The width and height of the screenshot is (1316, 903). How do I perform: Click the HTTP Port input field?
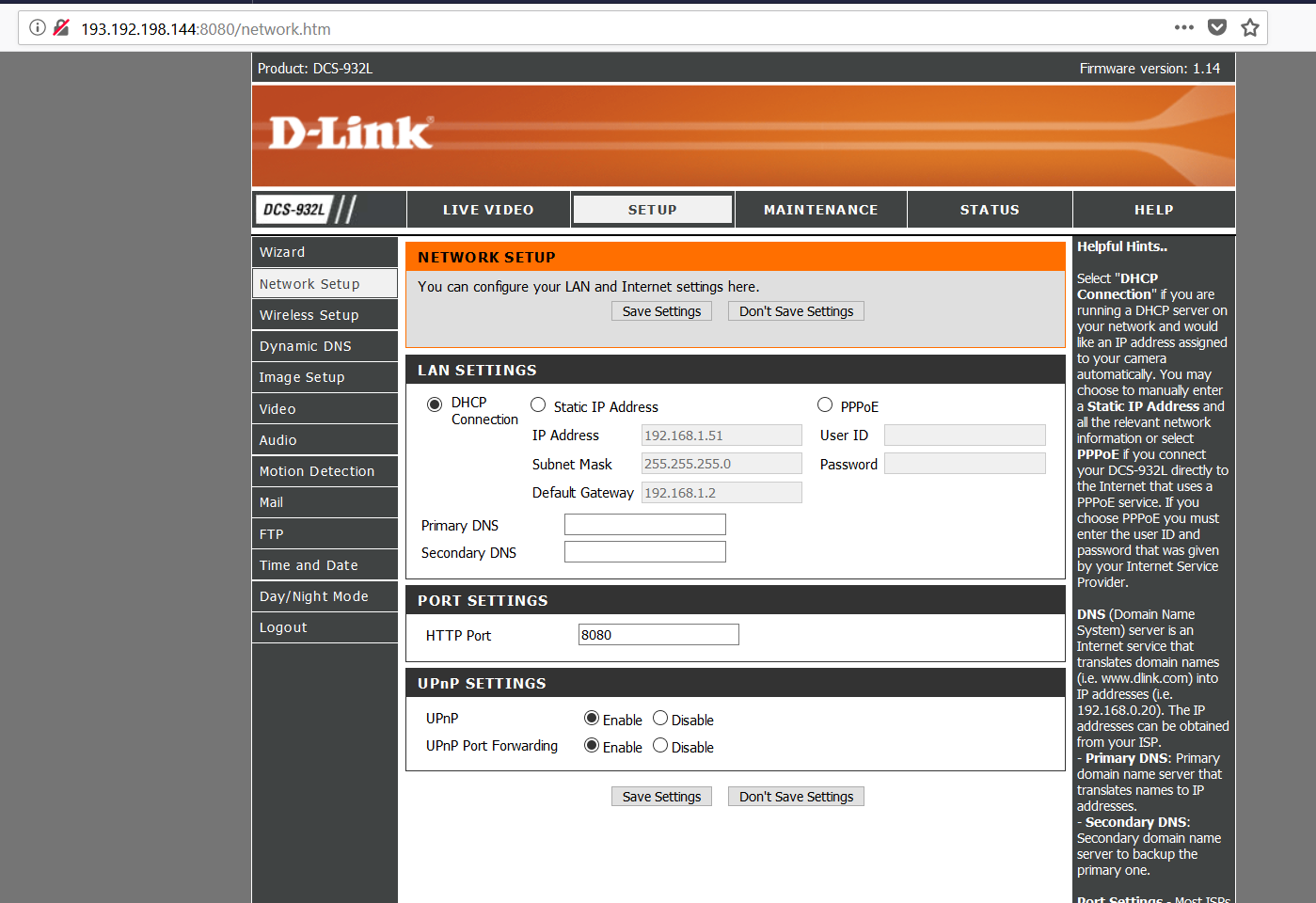tap(658, 635)
